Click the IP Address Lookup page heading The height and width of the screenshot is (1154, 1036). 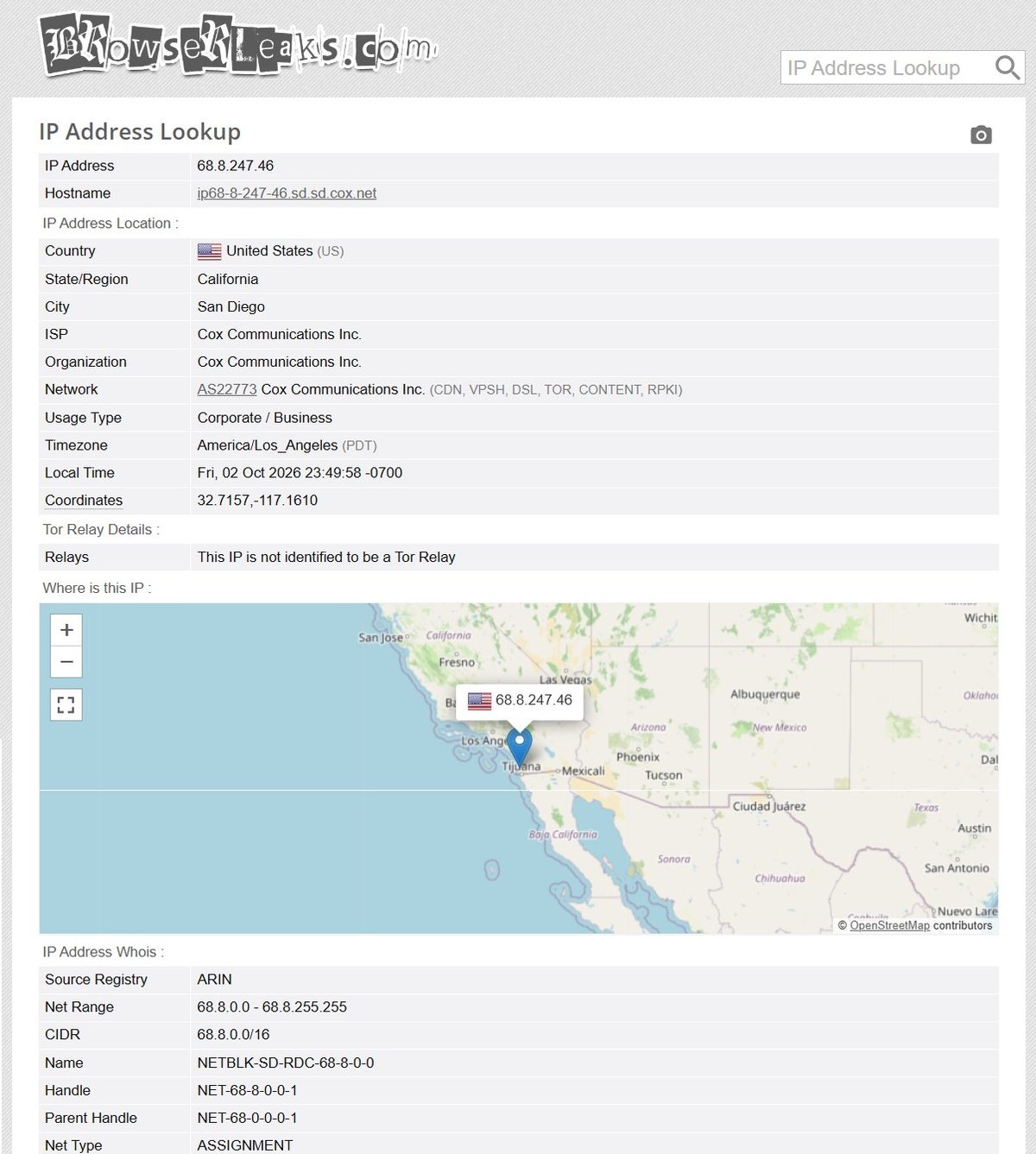pos(140,131)
